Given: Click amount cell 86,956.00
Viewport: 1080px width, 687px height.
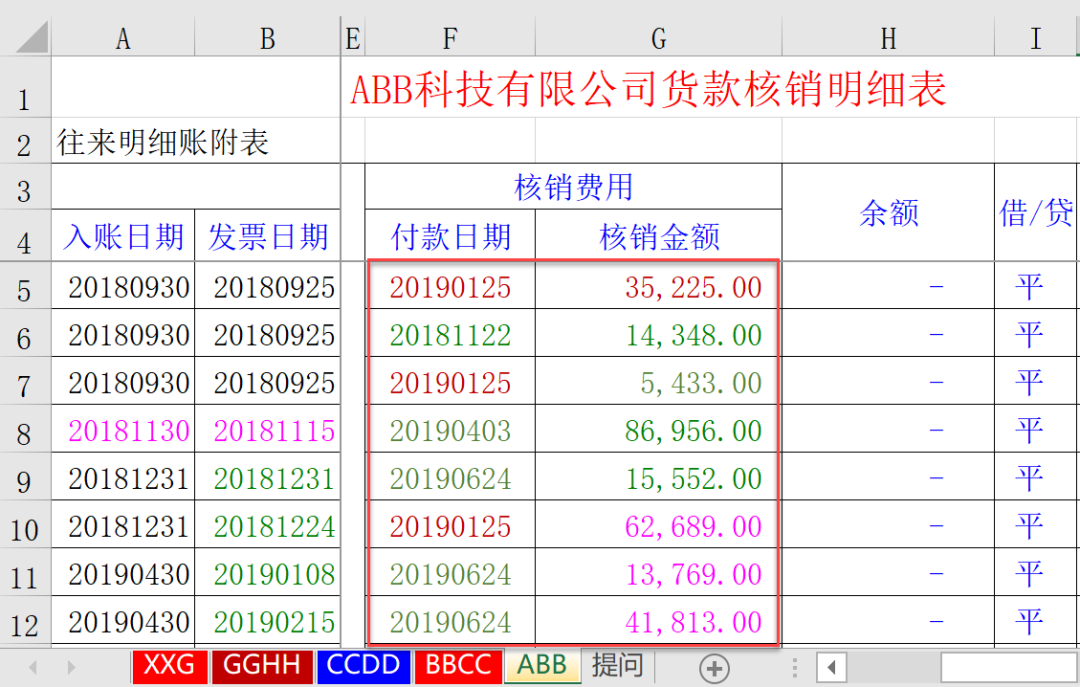Looking at the screenshot, I should click(658, 429).
